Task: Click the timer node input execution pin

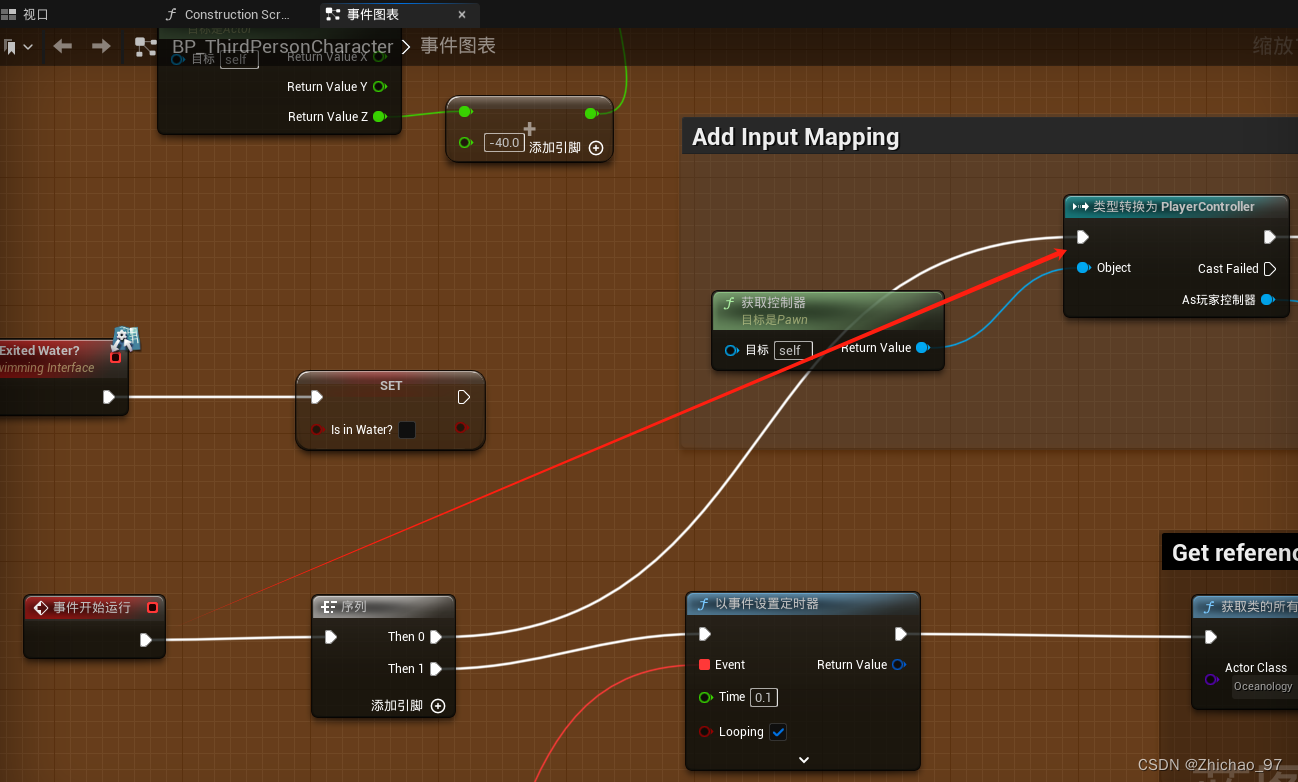Action: point(704,634)
